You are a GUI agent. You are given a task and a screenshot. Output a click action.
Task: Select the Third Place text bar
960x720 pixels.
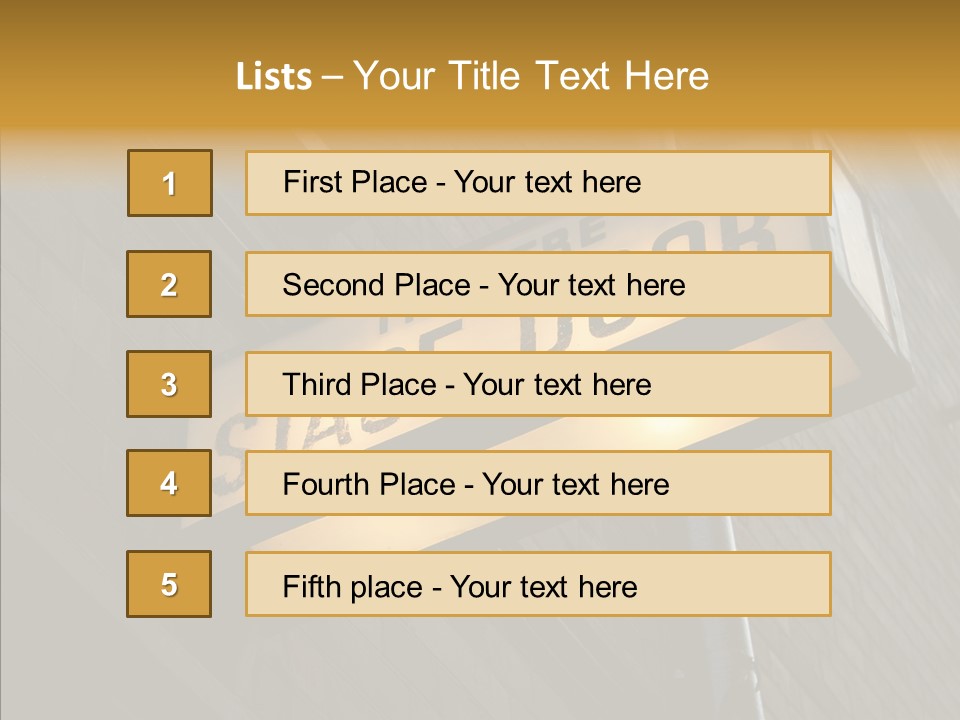coord(538,384)
